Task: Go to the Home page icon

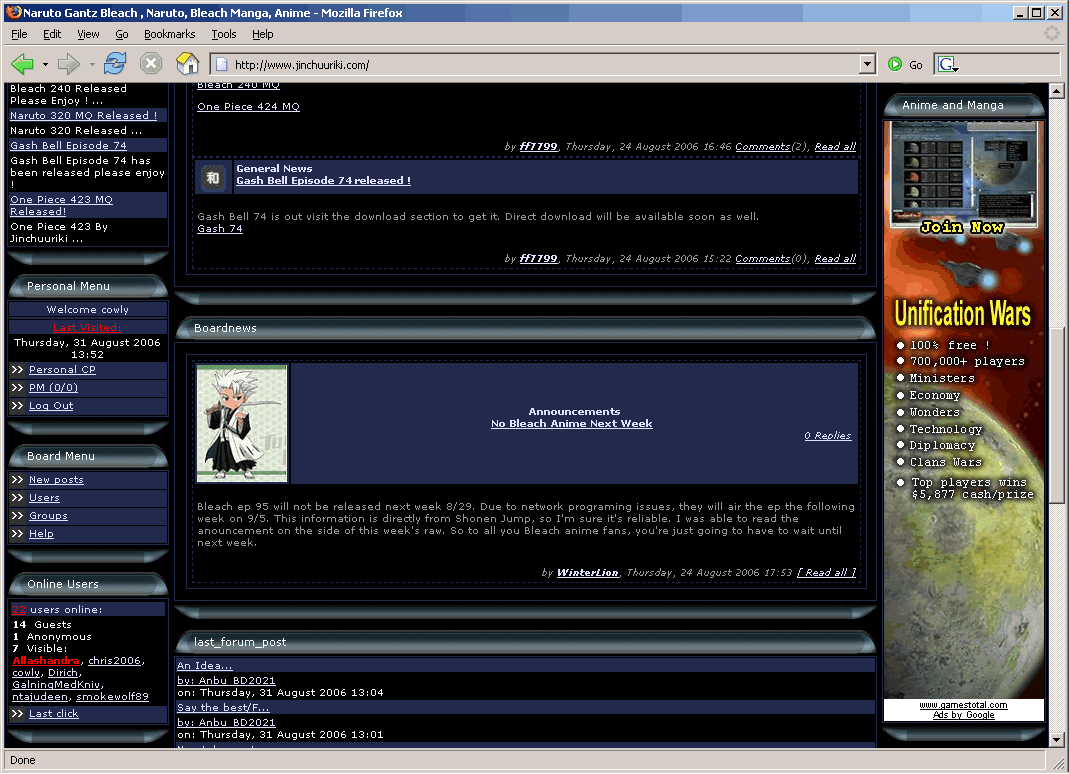Action: [187, 64]
